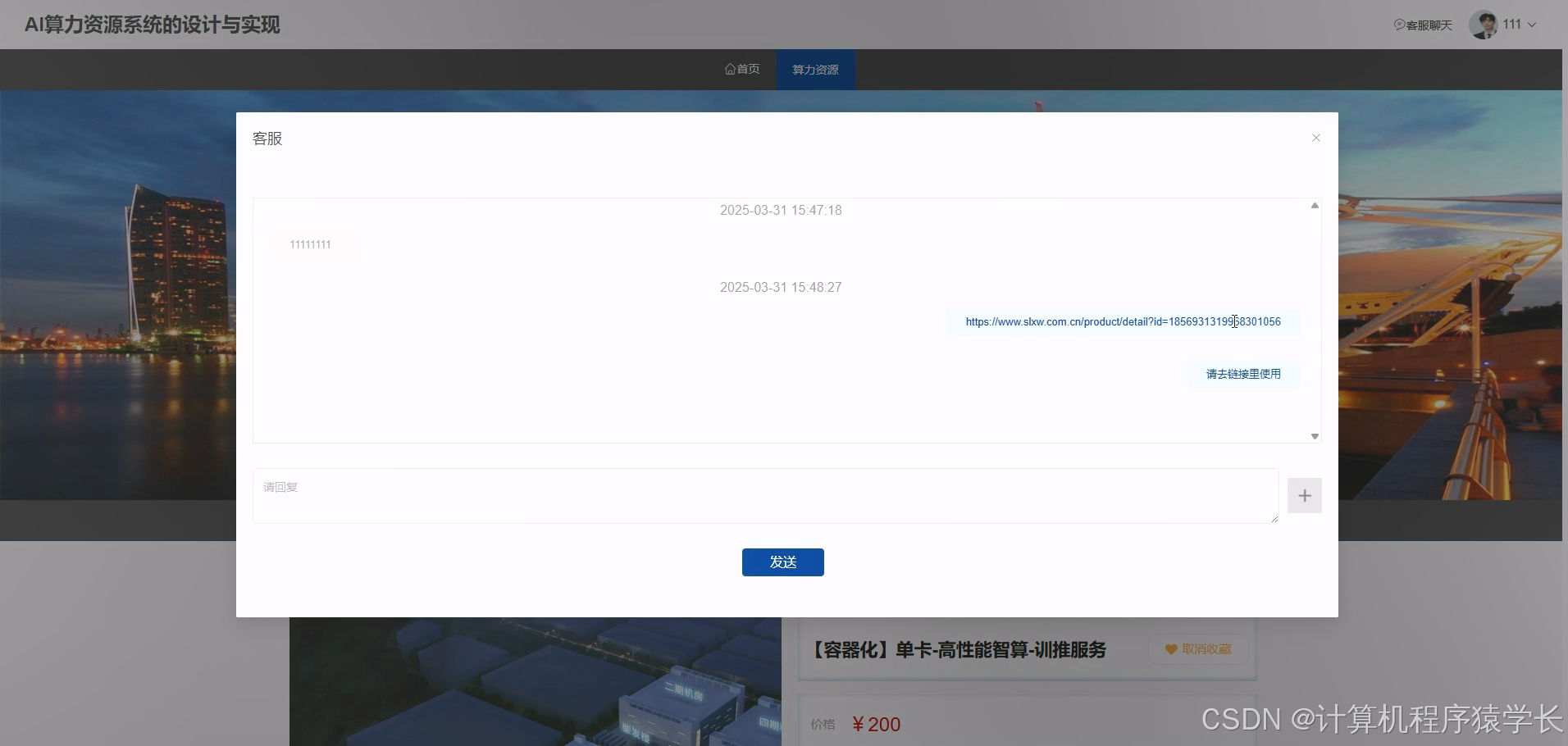1568x746 pixels.
Task: Click the scroll-up arrow in the chat area
Action: click(x=1315, y=206)
